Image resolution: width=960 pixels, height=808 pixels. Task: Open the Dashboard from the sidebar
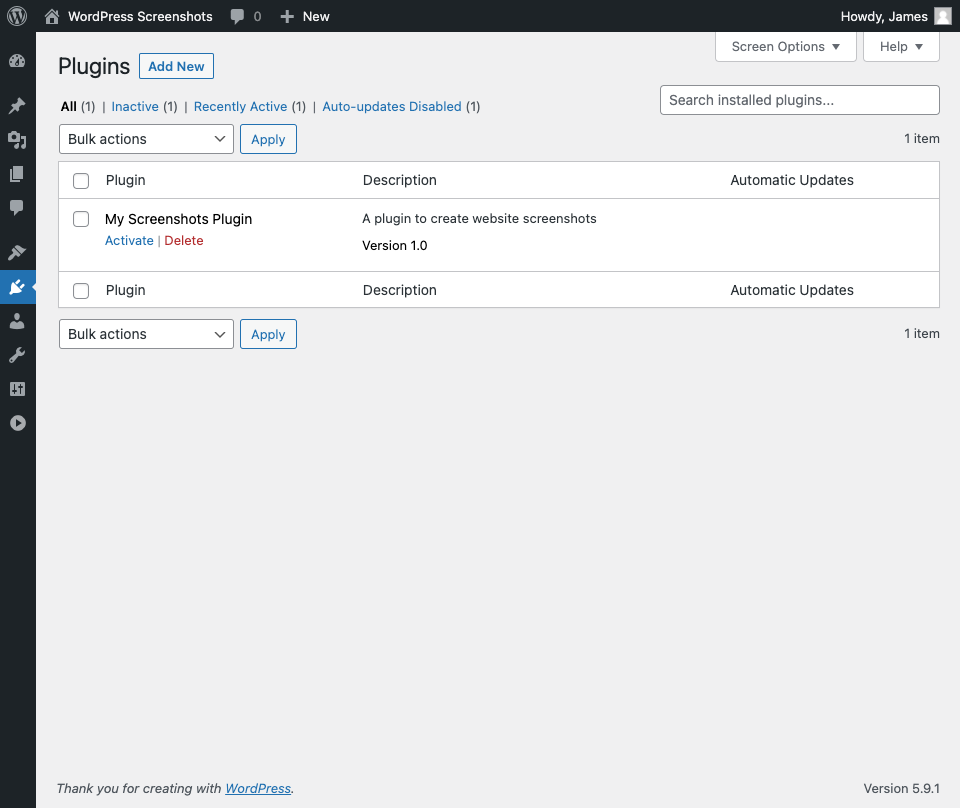(x=17, y=60)
